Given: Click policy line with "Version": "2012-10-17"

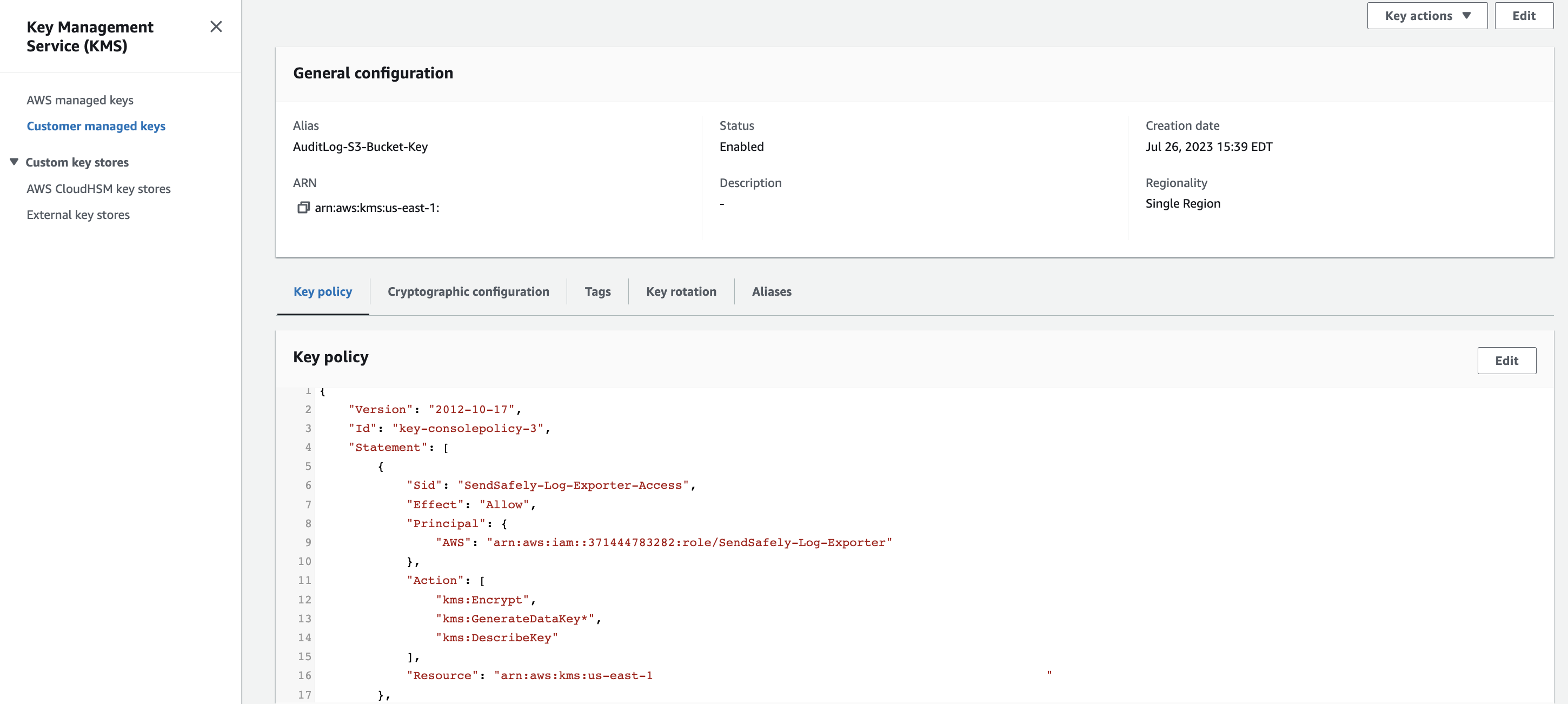Looking at the screenshot, I should coord(435,409).
